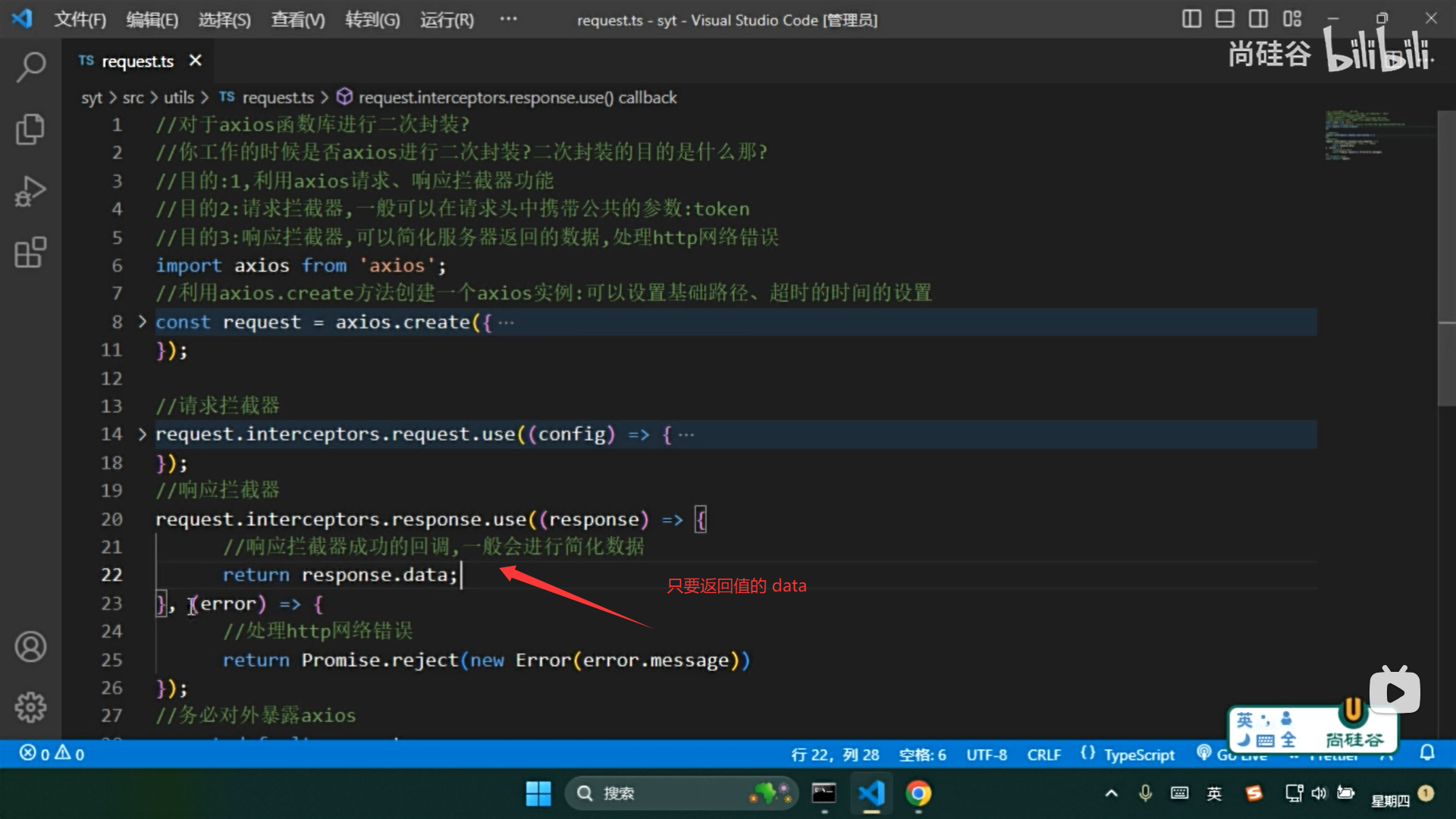The width and height of the screenshot is (1456, 819).
Task: Open the Search view in activity bar
Action: click(x=30, y=67)
